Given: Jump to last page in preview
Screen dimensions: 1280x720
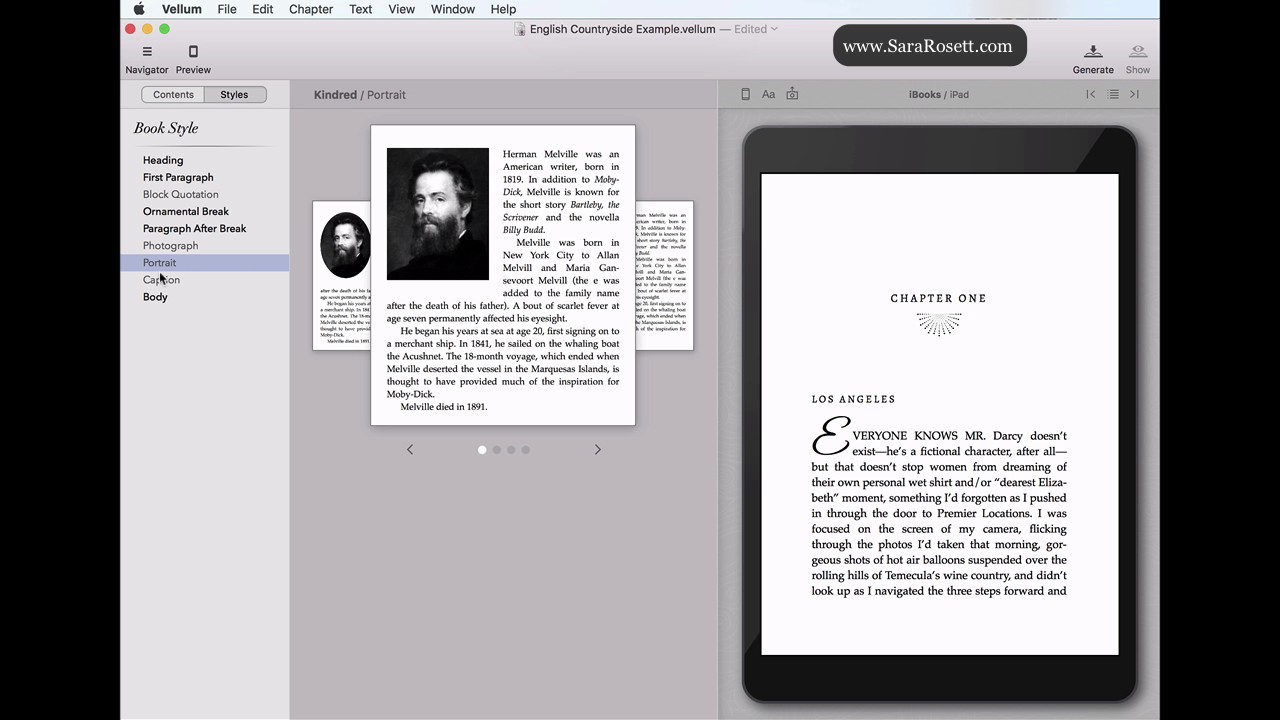Looking at the screenshot, I should [1134, 94].
